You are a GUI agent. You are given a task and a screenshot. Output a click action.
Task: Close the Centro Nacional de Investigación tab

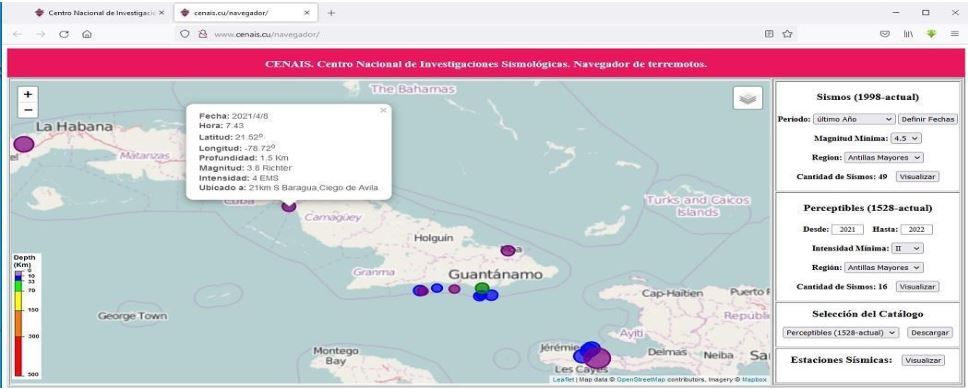coord(162,12)
